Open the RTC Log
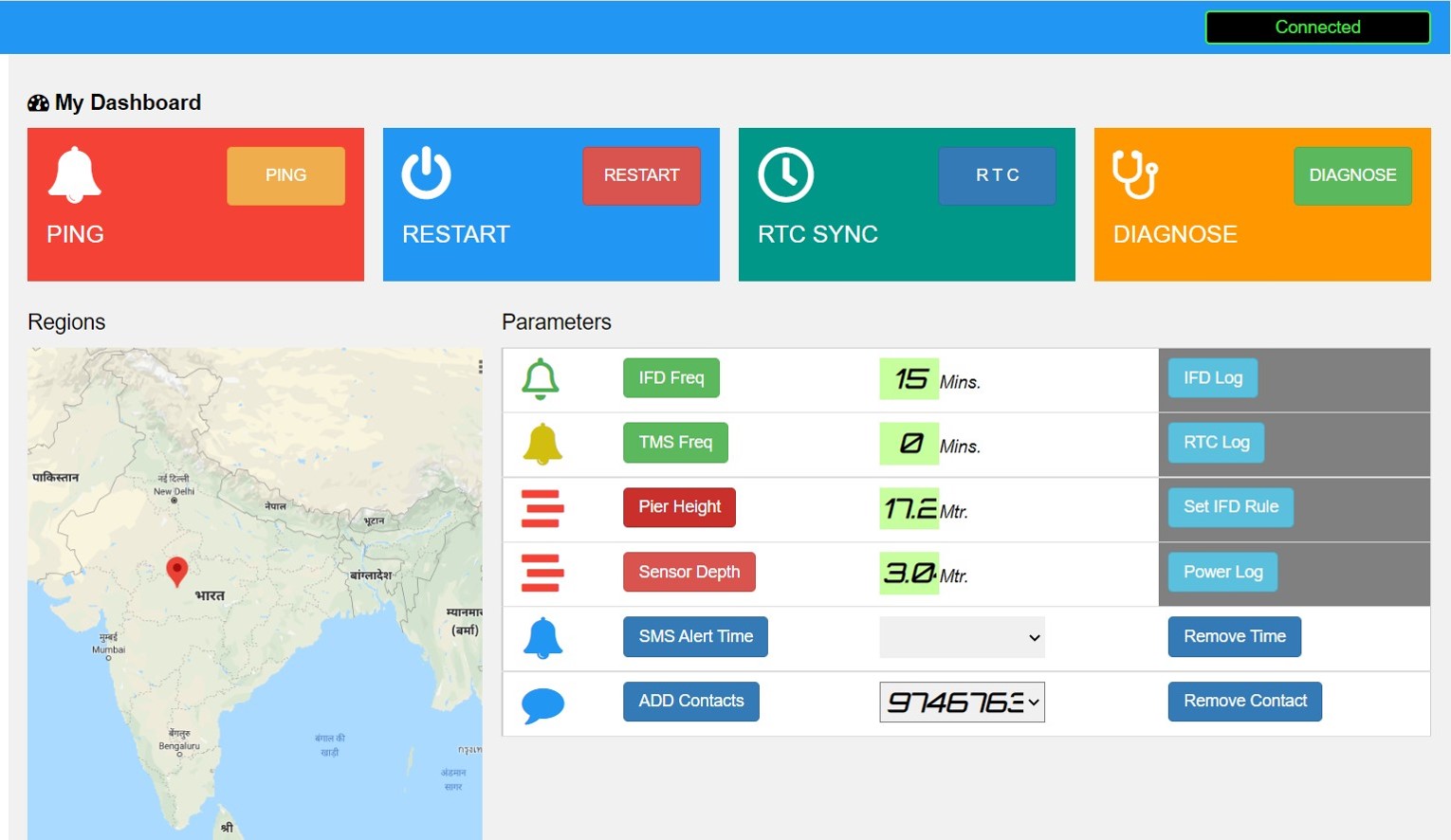 coord(1216,442)
